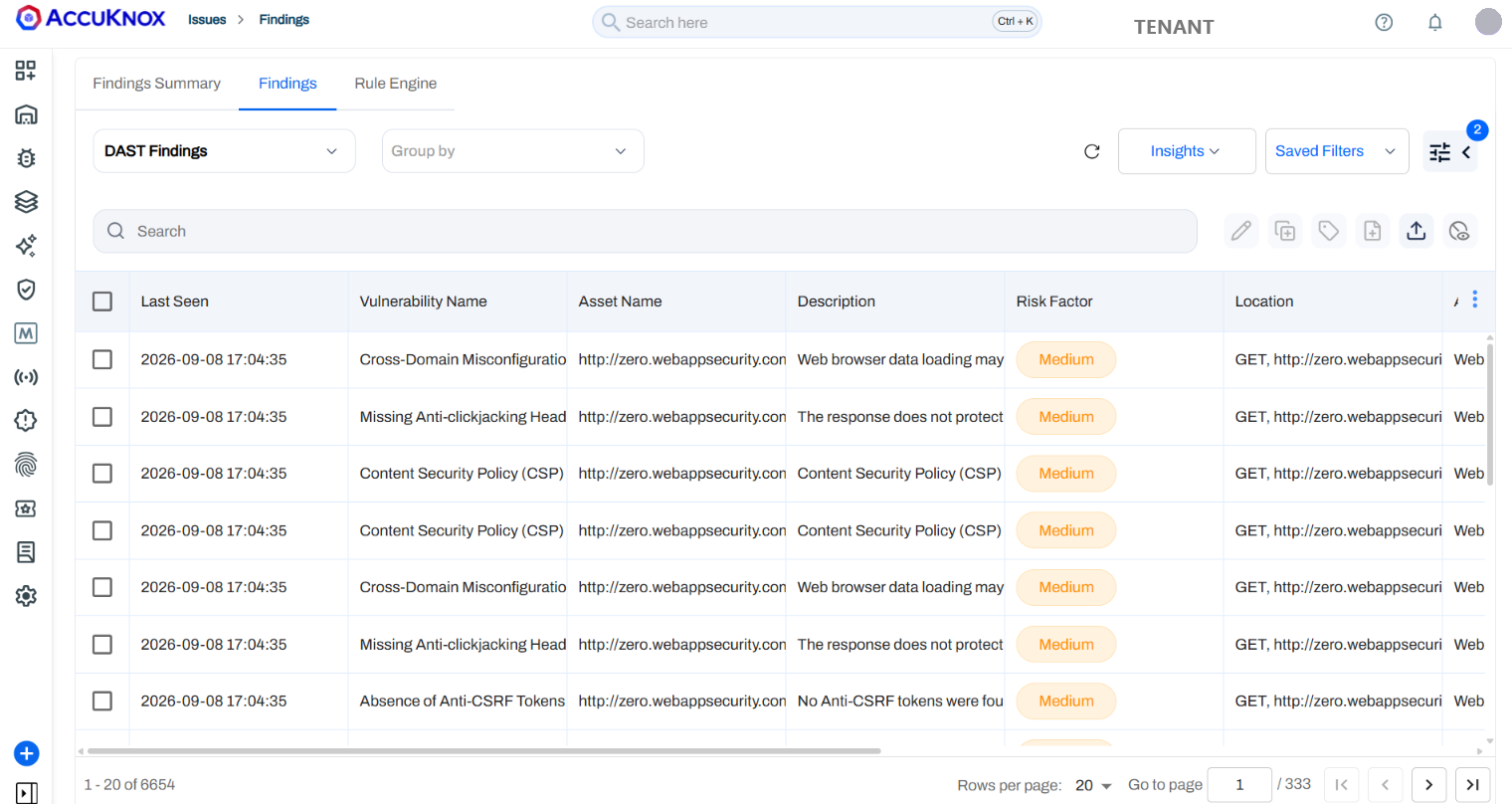Open the DAST Findings dropdown
Viewport: 1512px width, 804px height.
click(x=224, y=151)
